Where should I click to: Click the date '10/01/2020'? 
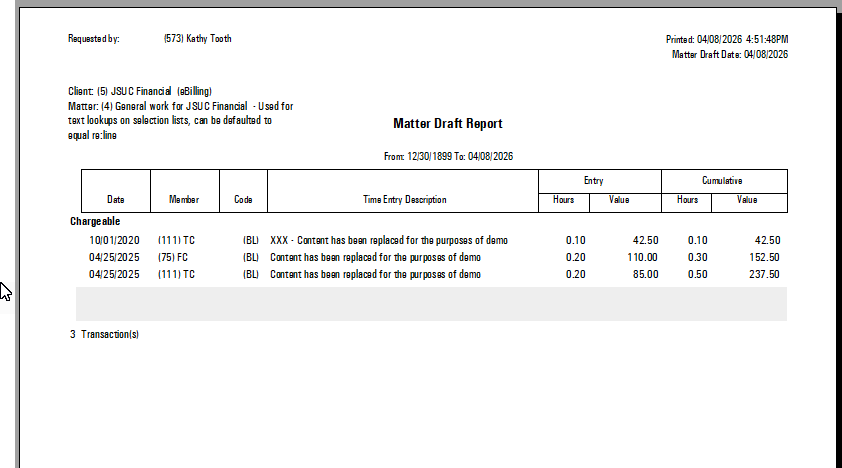point(114,240)
